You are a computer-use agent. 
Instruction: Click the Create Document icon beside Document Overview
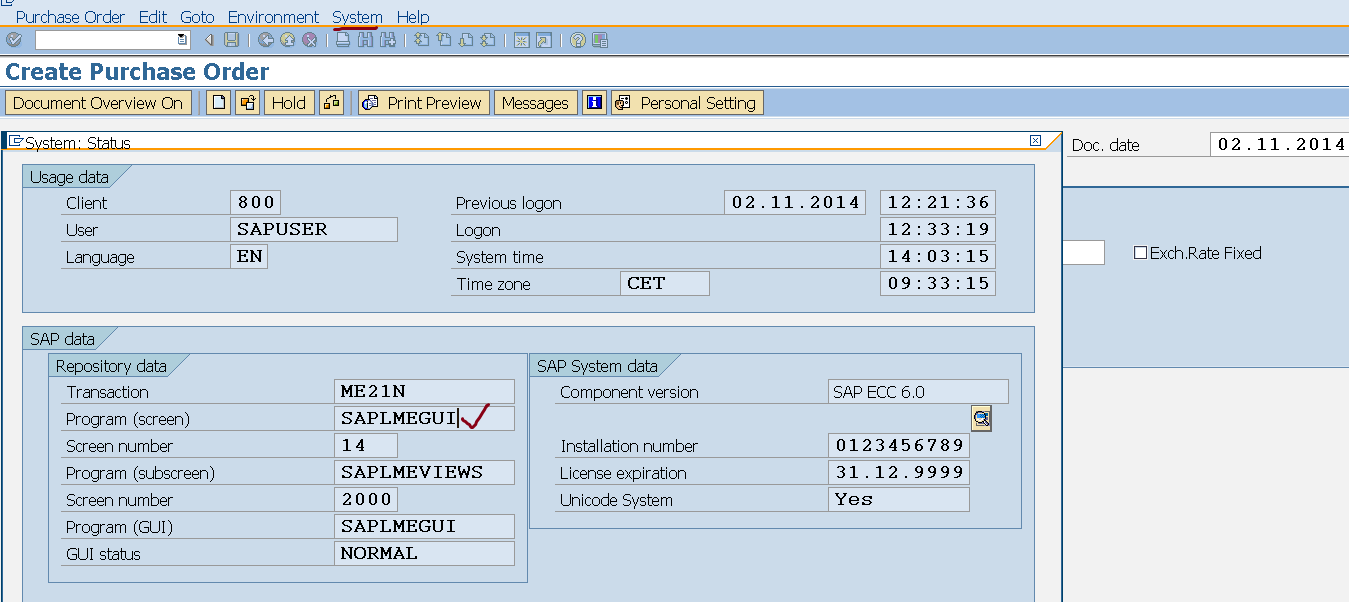coord(218,102)
